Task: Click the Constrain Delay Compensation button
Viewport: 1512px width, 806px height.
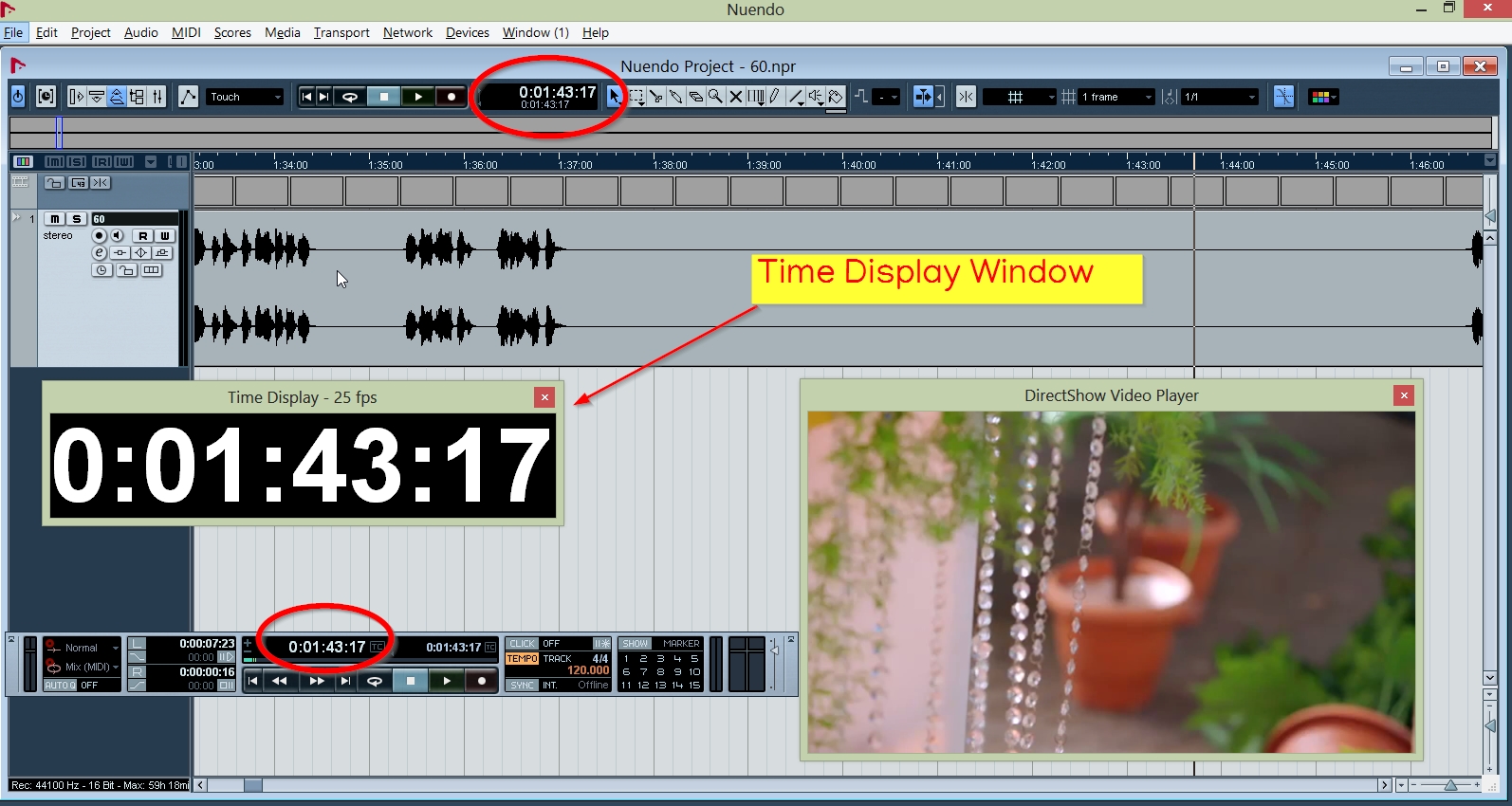Action: click(x=46, y=97)
